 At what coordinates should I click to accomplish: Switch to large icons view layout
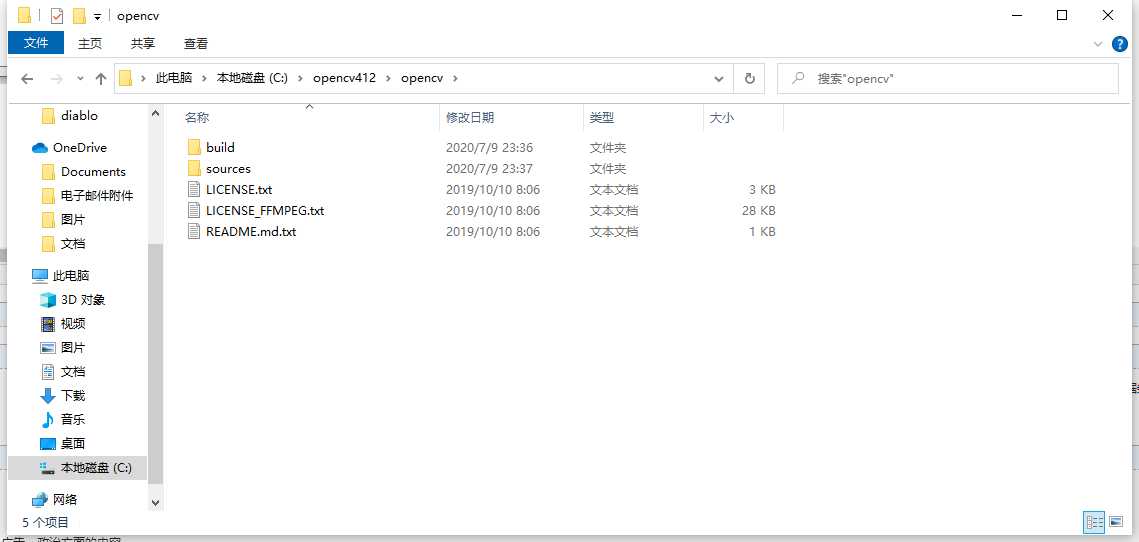tap(1116, 522)
